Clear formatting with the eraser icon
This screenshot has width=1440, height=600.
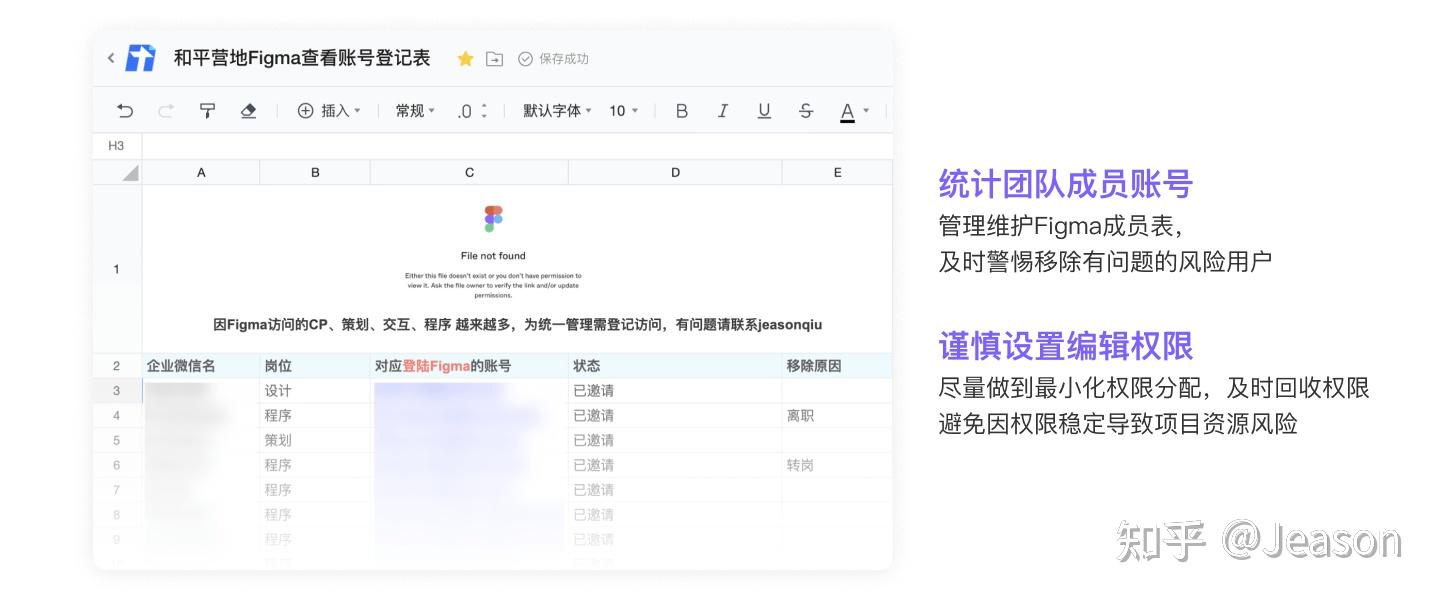[248, 111]
